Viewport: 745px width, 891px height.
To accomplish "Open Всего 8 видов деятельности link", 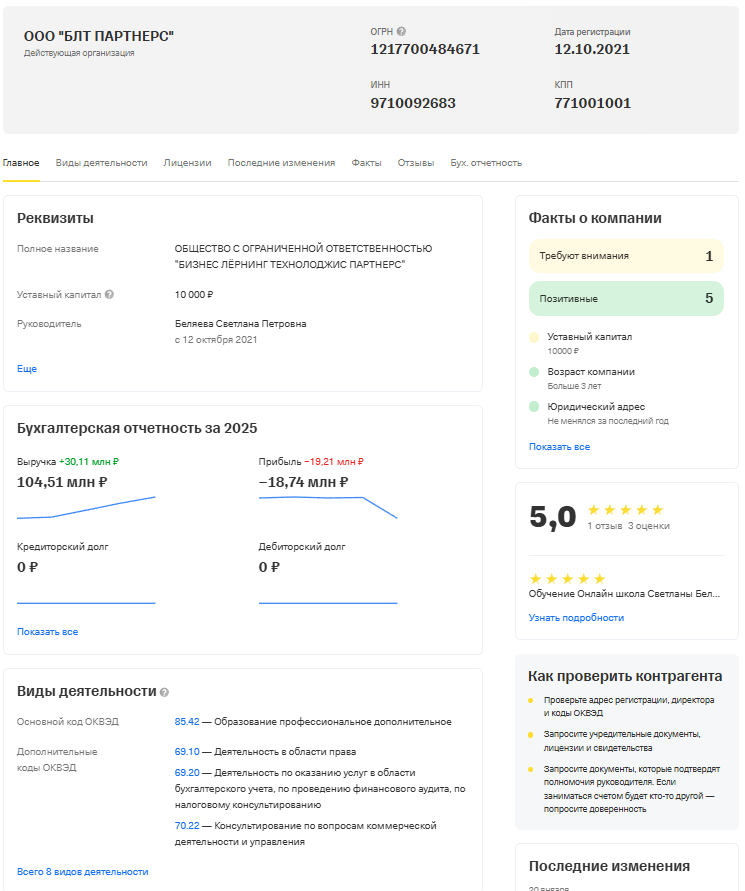I will coord(82,872).
